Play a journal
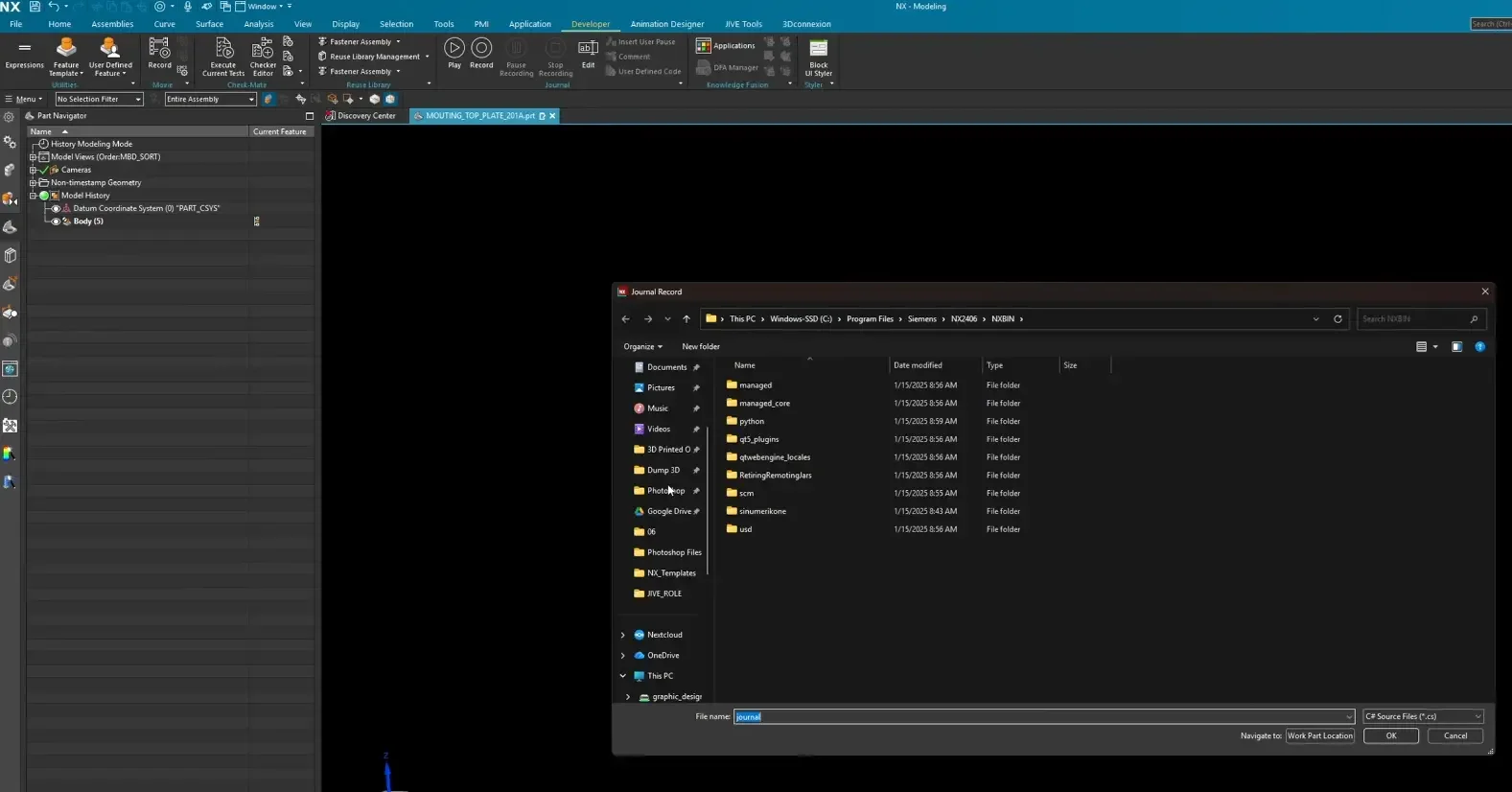The width and height of the screenshot is (1512, 792). pyautogui.click(x=454, y=53)
